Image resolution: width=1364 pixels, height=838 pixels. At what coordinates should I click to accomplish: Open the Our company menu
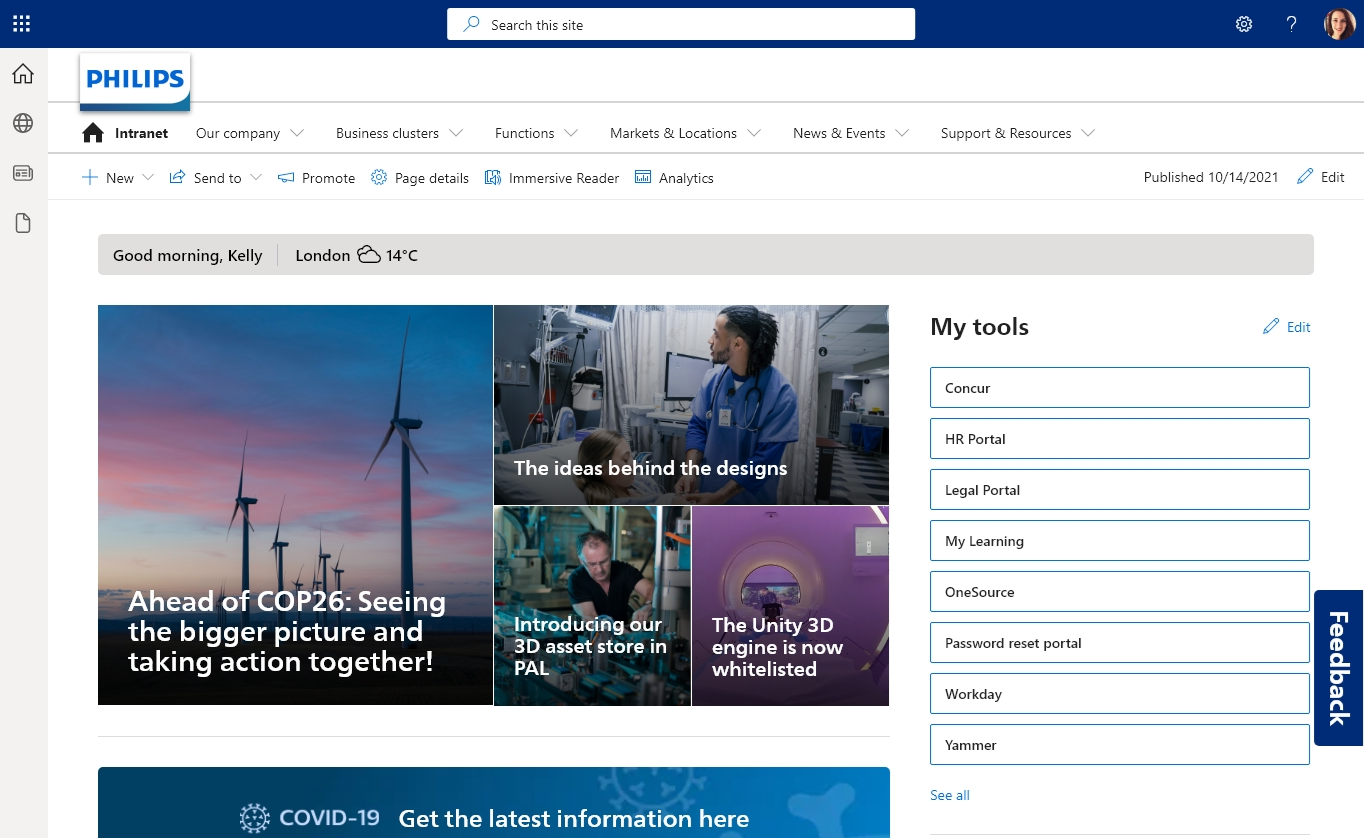[x=238, y=133]
